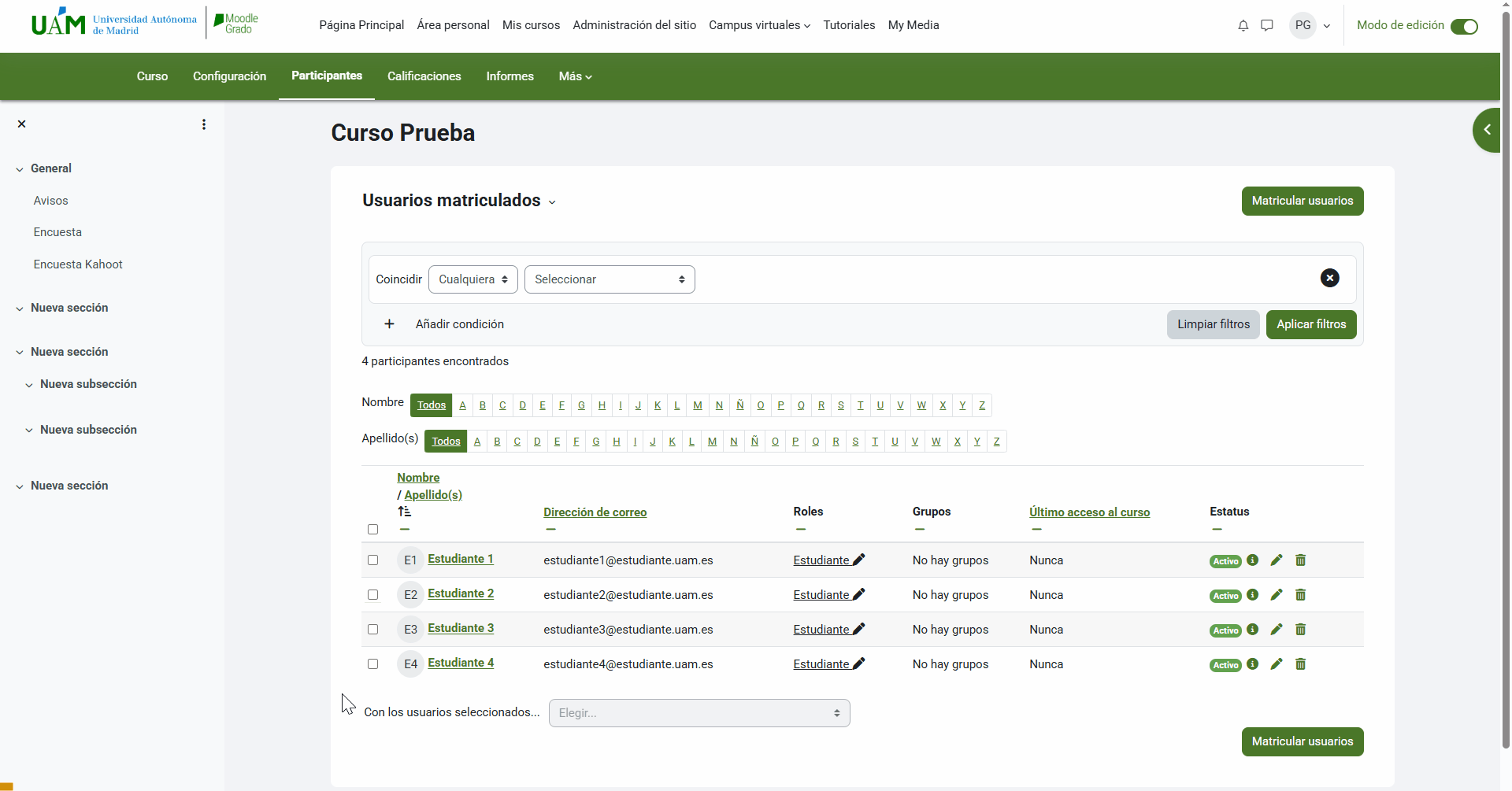The width and height of the screenshot is (1512, 791).
Task: Tick the select-all participants checkbox
Action: (x=373, y=529)
